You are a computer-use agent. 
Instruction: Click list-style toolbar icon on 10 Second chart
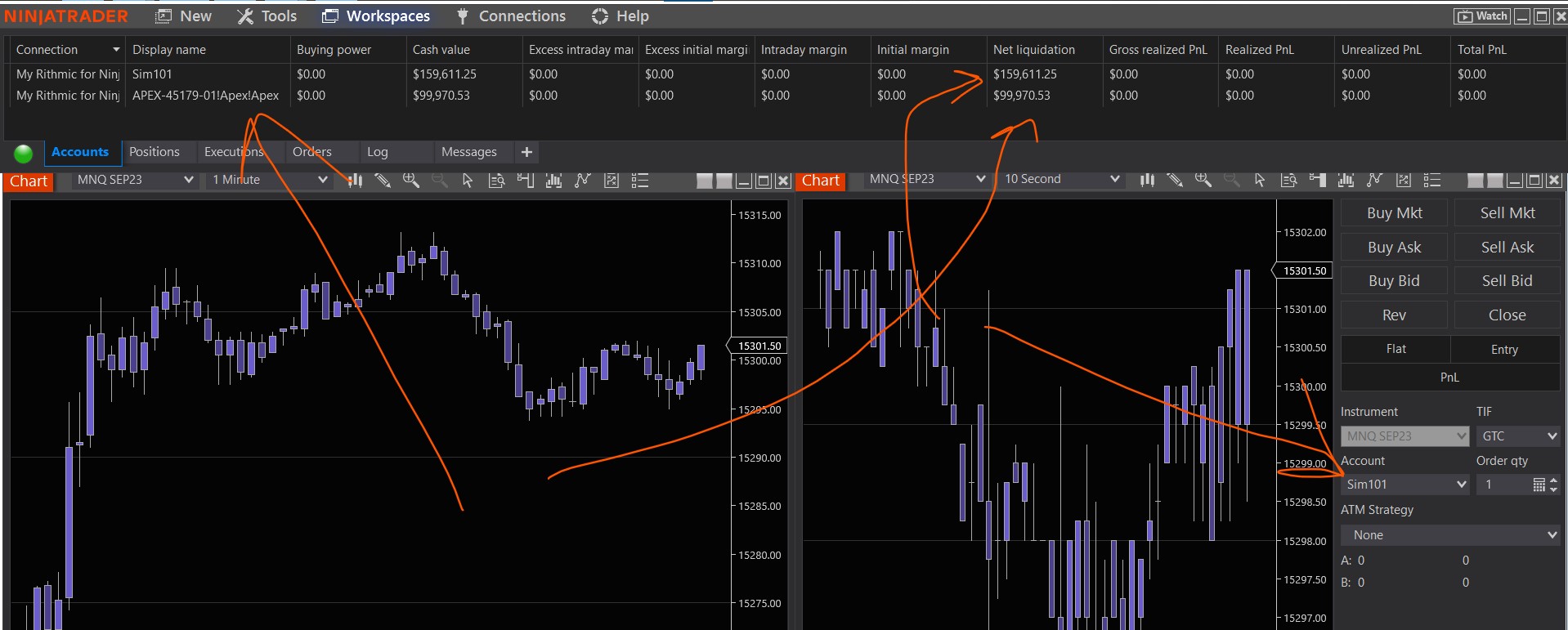pos(1431,179)
